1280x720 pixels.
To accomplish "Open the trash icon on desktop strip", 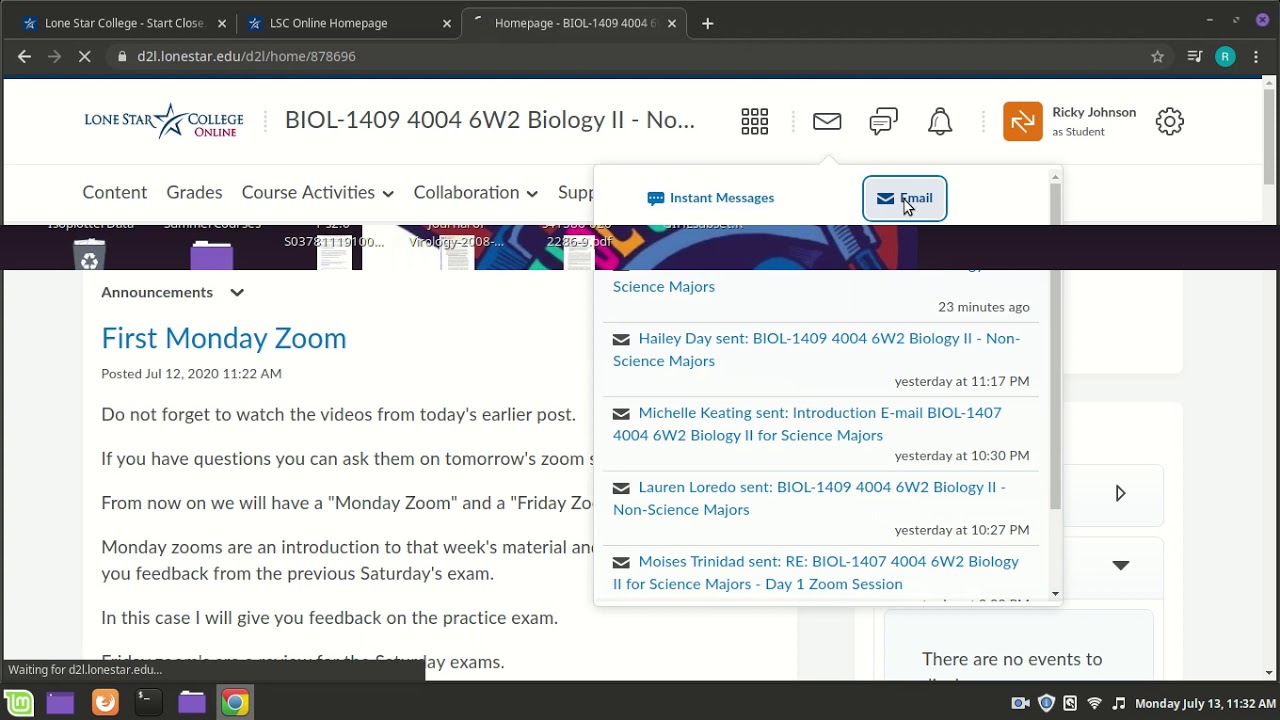I will [x=89, y=256].
